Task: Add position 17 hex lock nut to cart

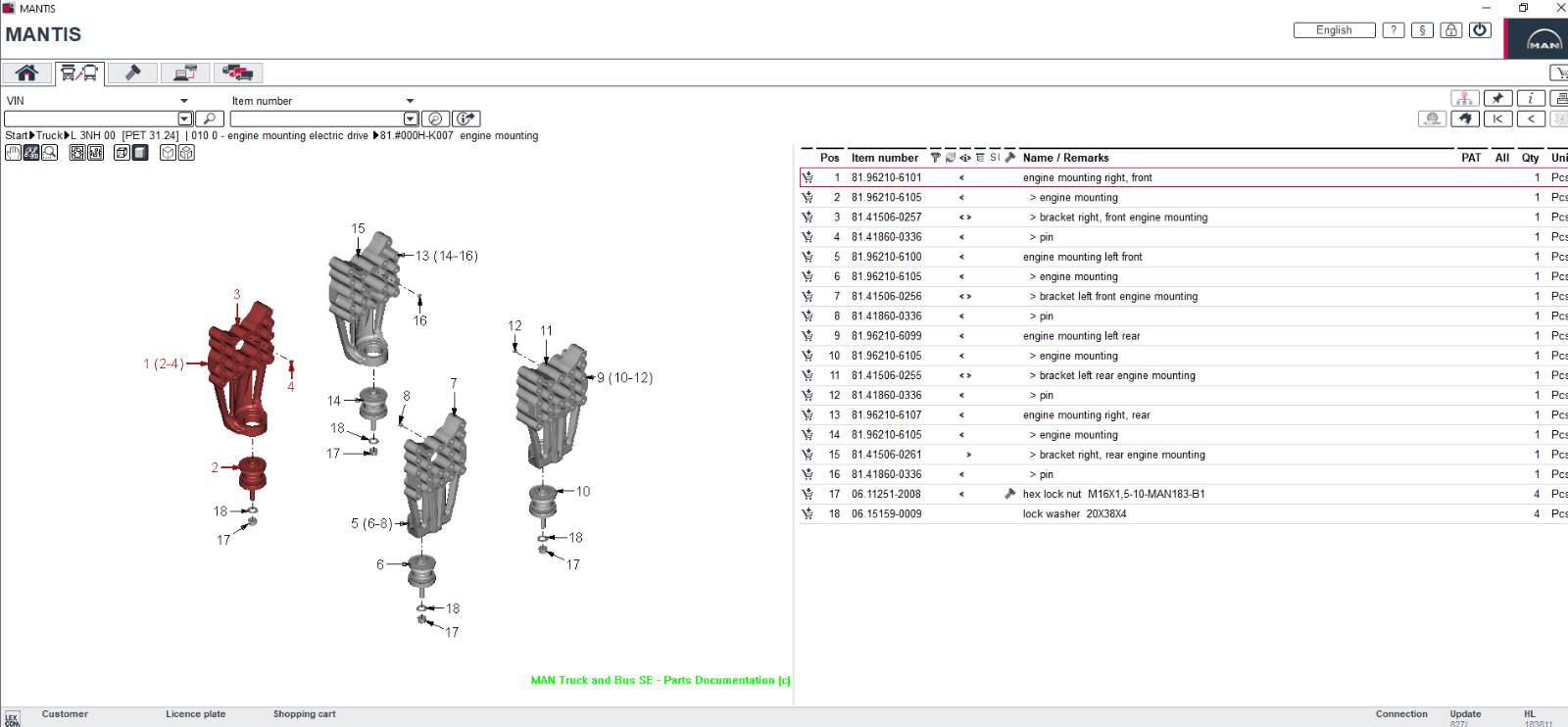Action: [x=808, y=494]
